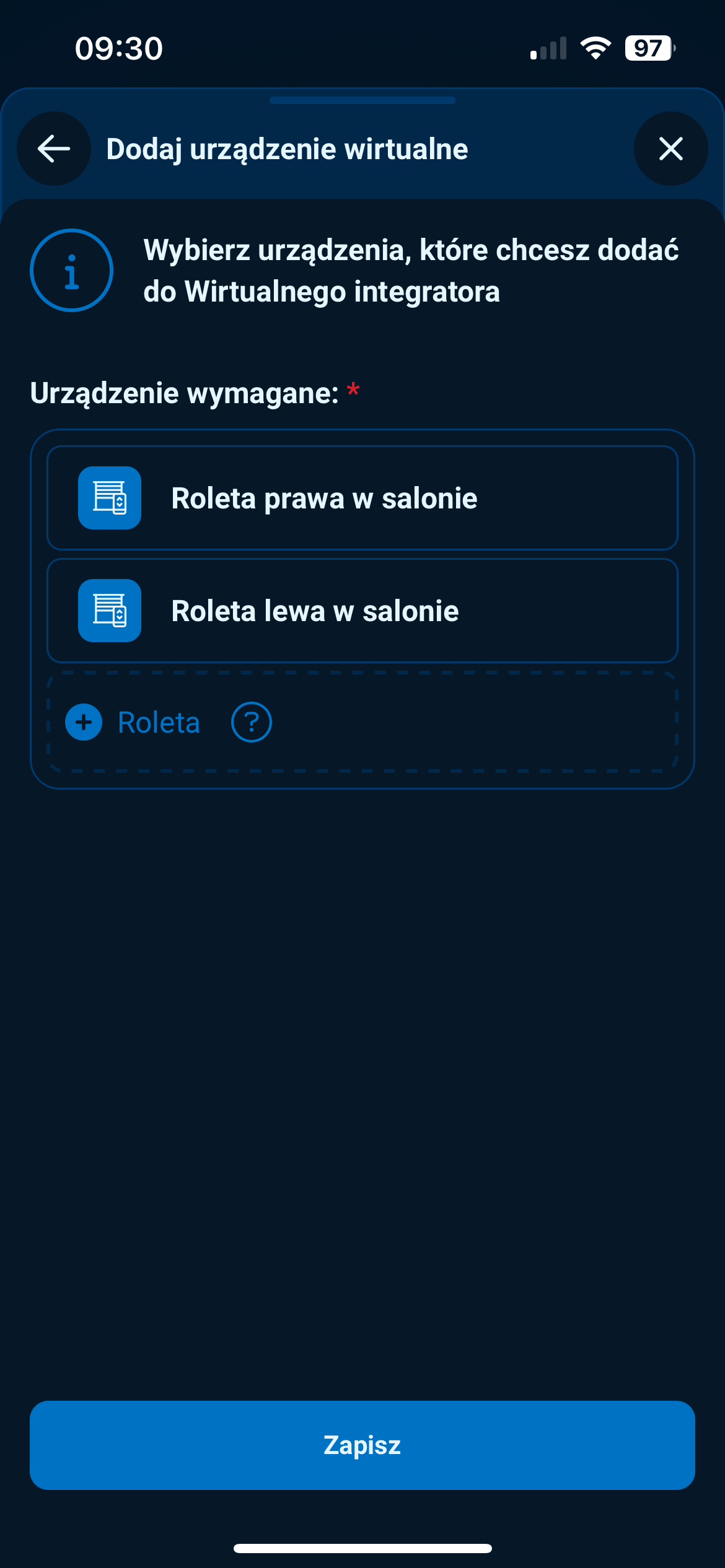Tap the circular info icon

(x=72, y=271)
